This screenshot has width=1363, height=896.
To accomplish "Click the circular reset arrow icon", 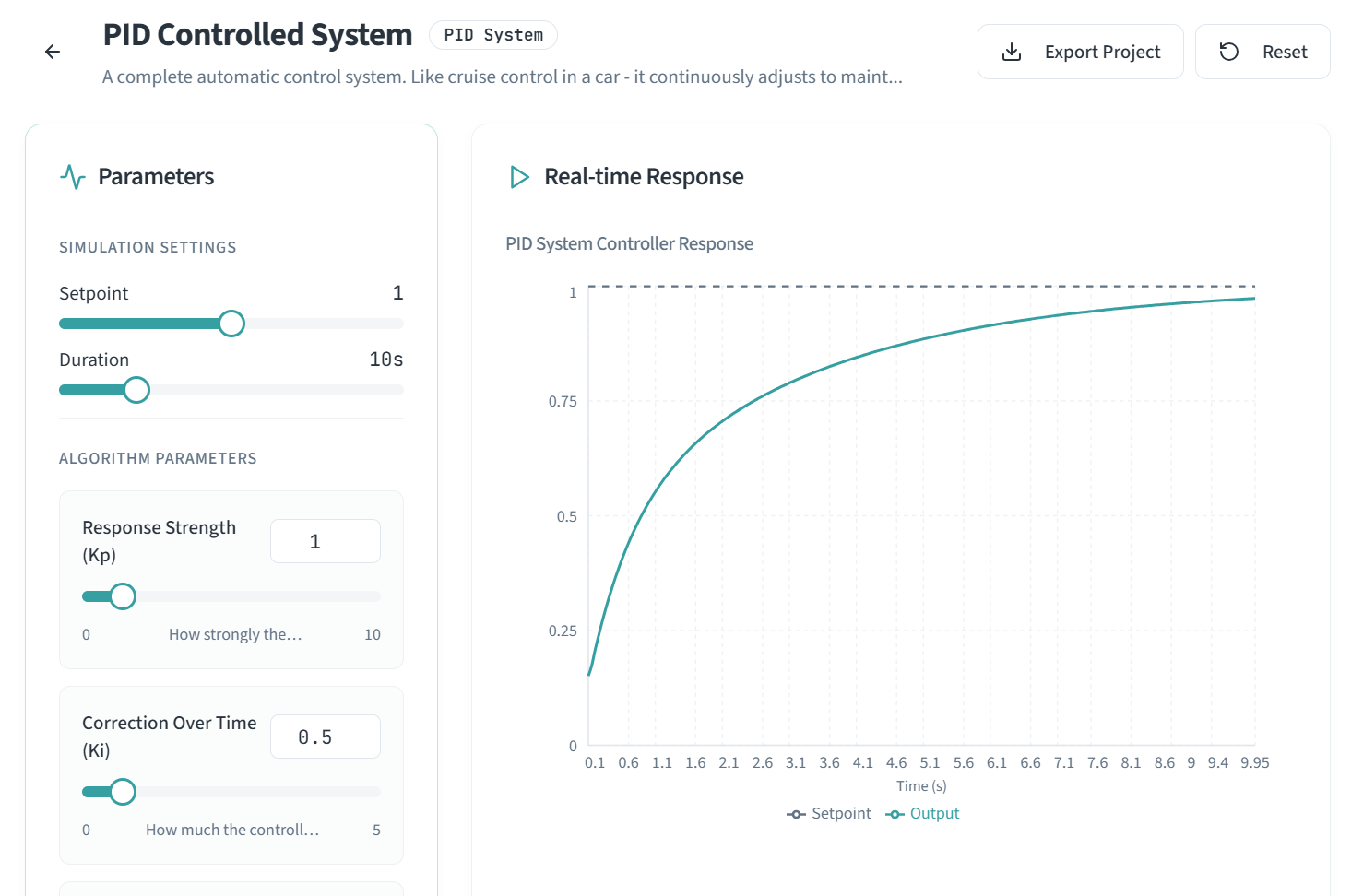I will click(x=1229, y=52).
